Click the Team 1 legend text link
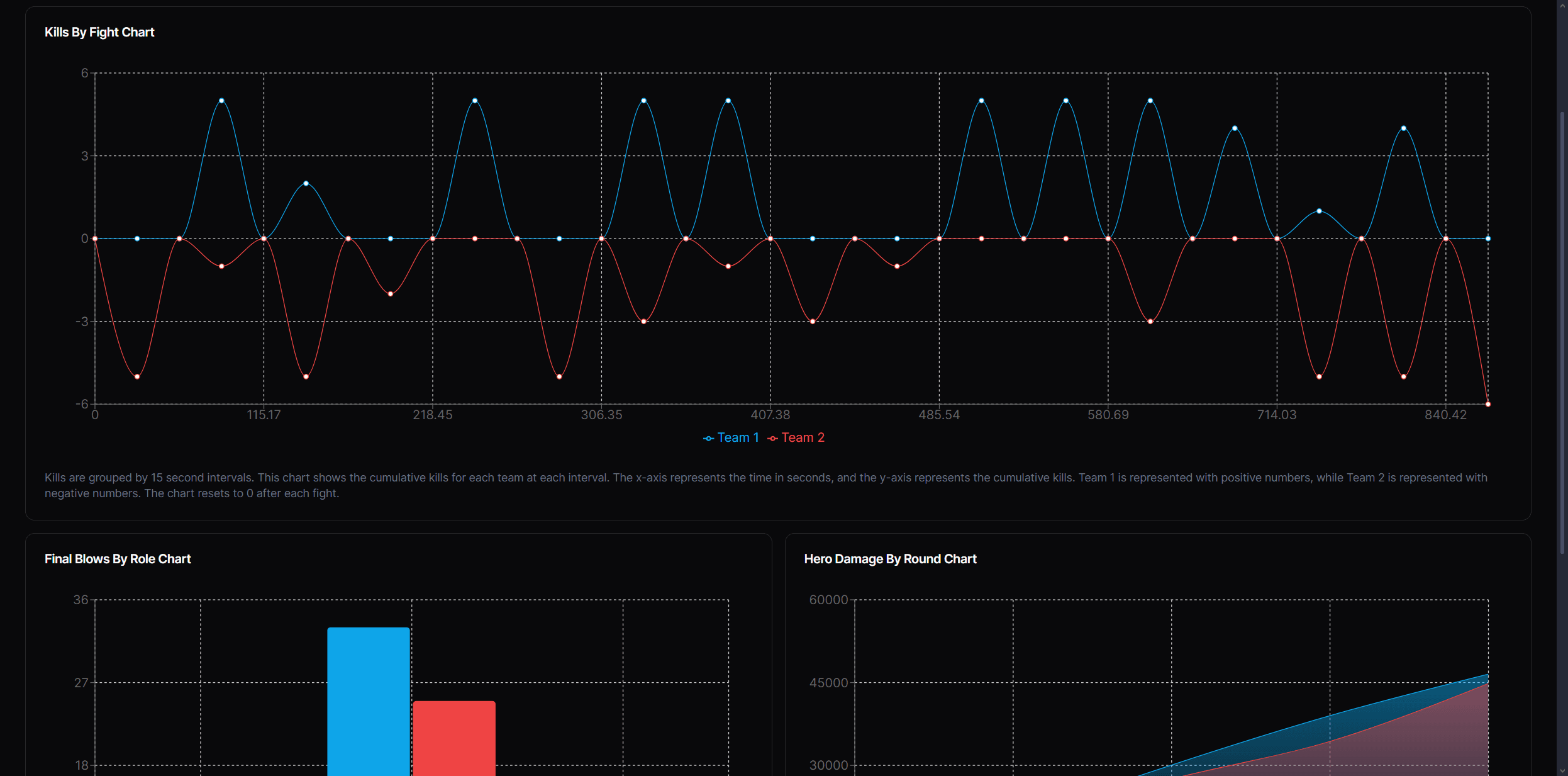 (x=738, y=437)
